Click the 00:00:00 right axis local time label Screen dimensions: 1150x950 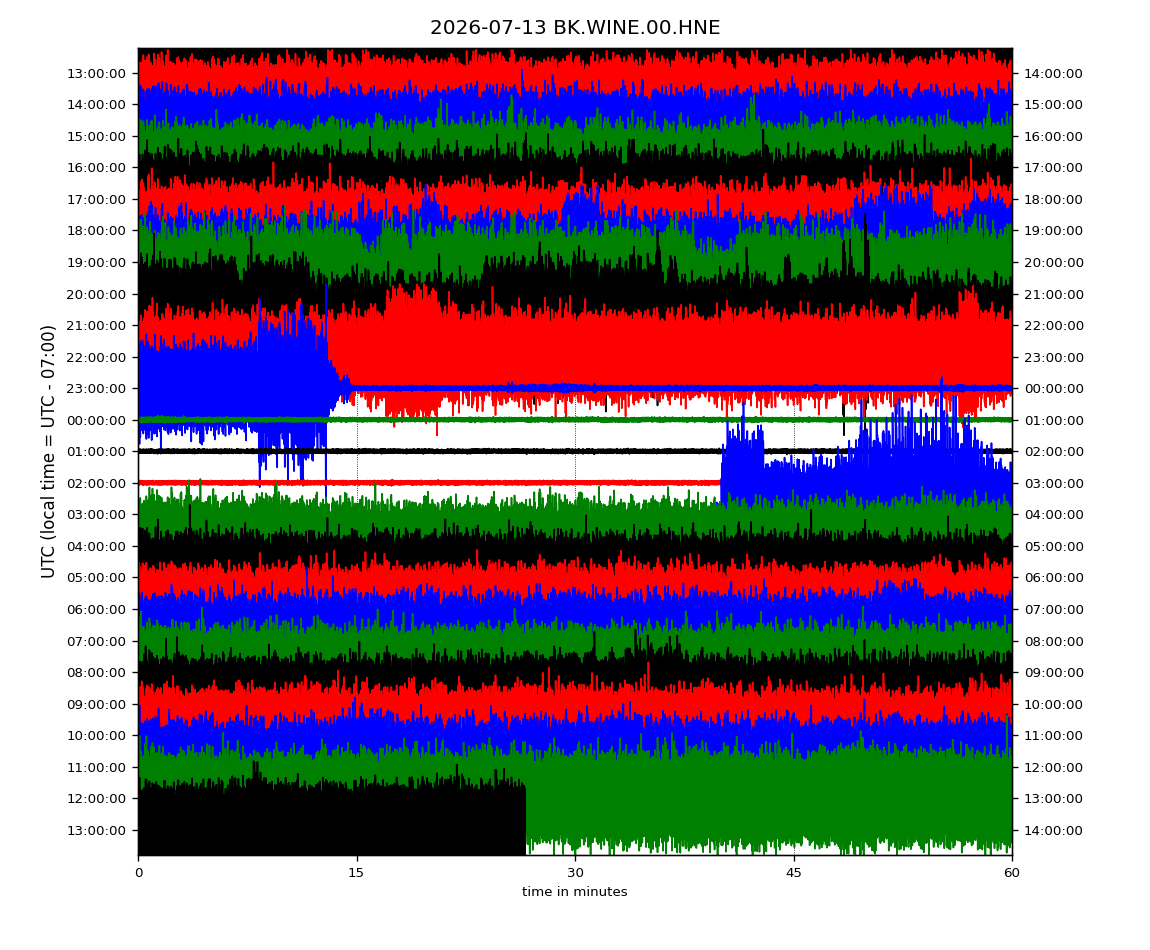click(x=1053, y=389)
